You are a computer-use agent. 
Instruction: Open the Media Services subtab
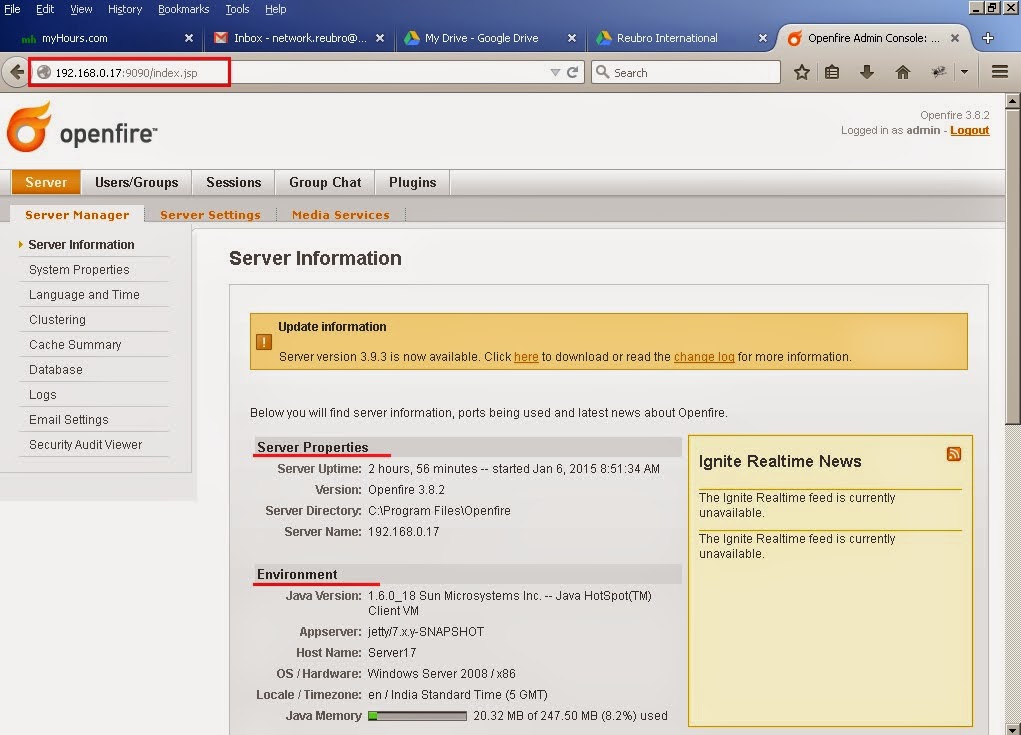[x=341, y=215]
